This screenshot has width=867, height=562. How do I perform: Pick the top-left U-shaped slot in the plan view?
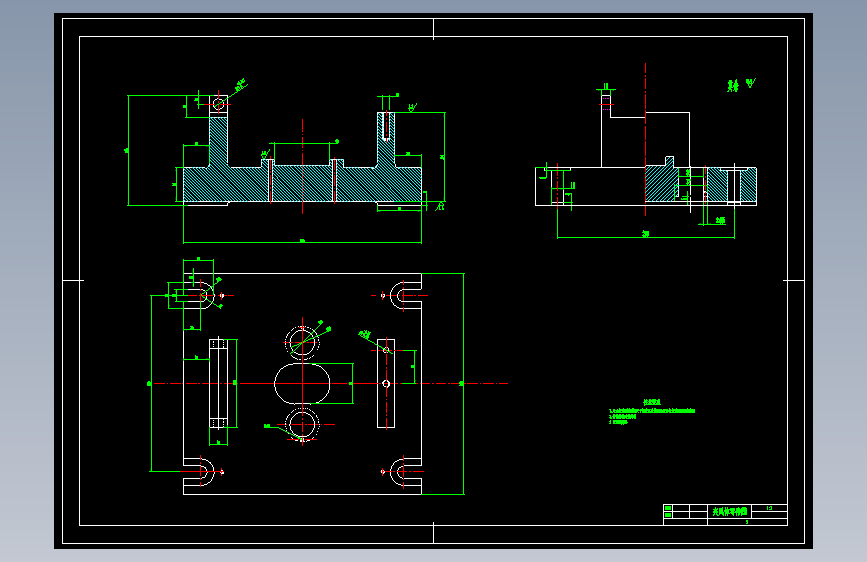tap(199, 295)
